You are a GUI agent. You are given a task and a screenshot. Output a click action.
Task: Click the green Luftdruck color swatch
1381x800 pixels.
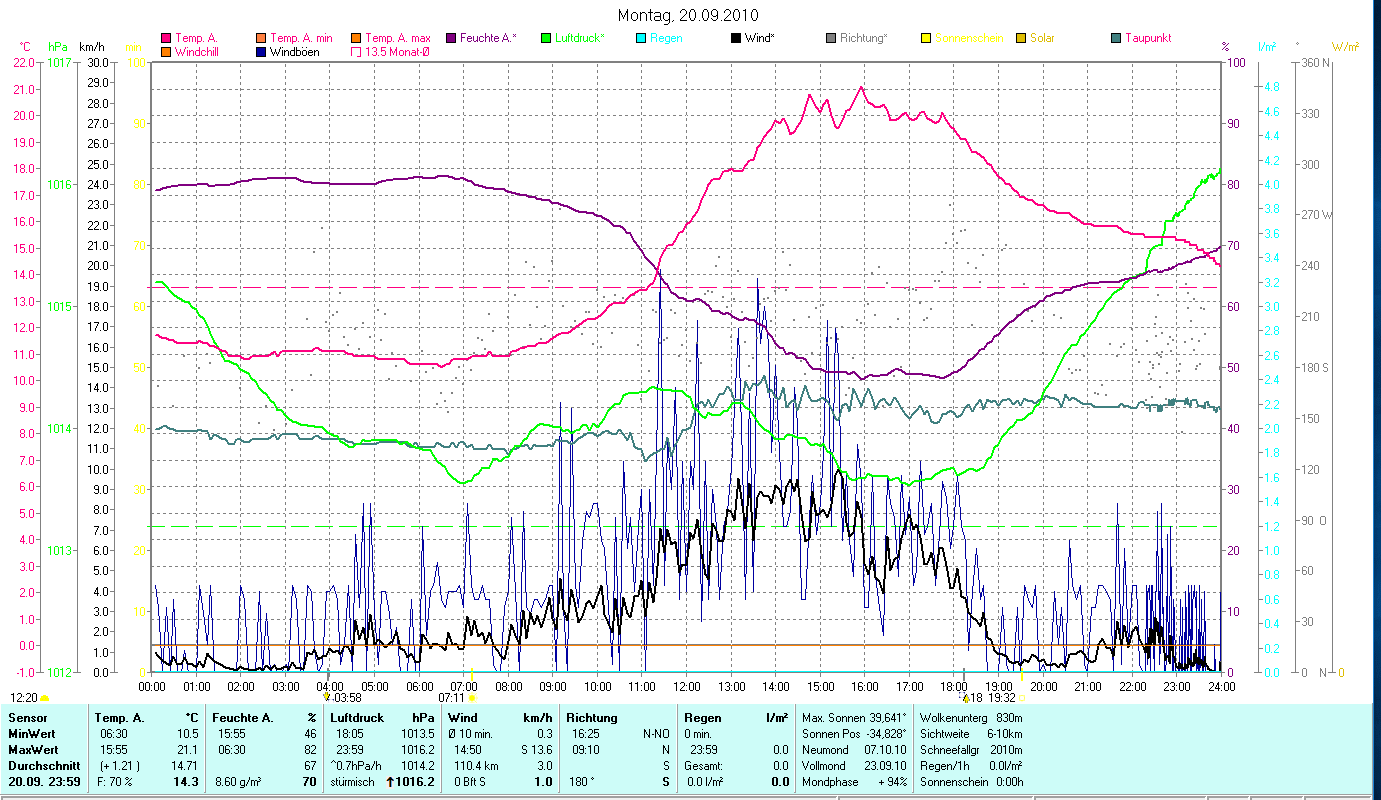click(546, 38)
